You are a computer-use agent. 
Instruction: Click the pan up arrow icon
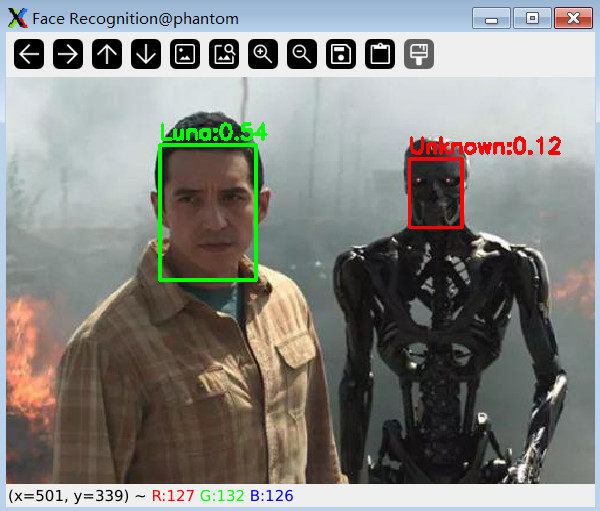tap(107, 54)
